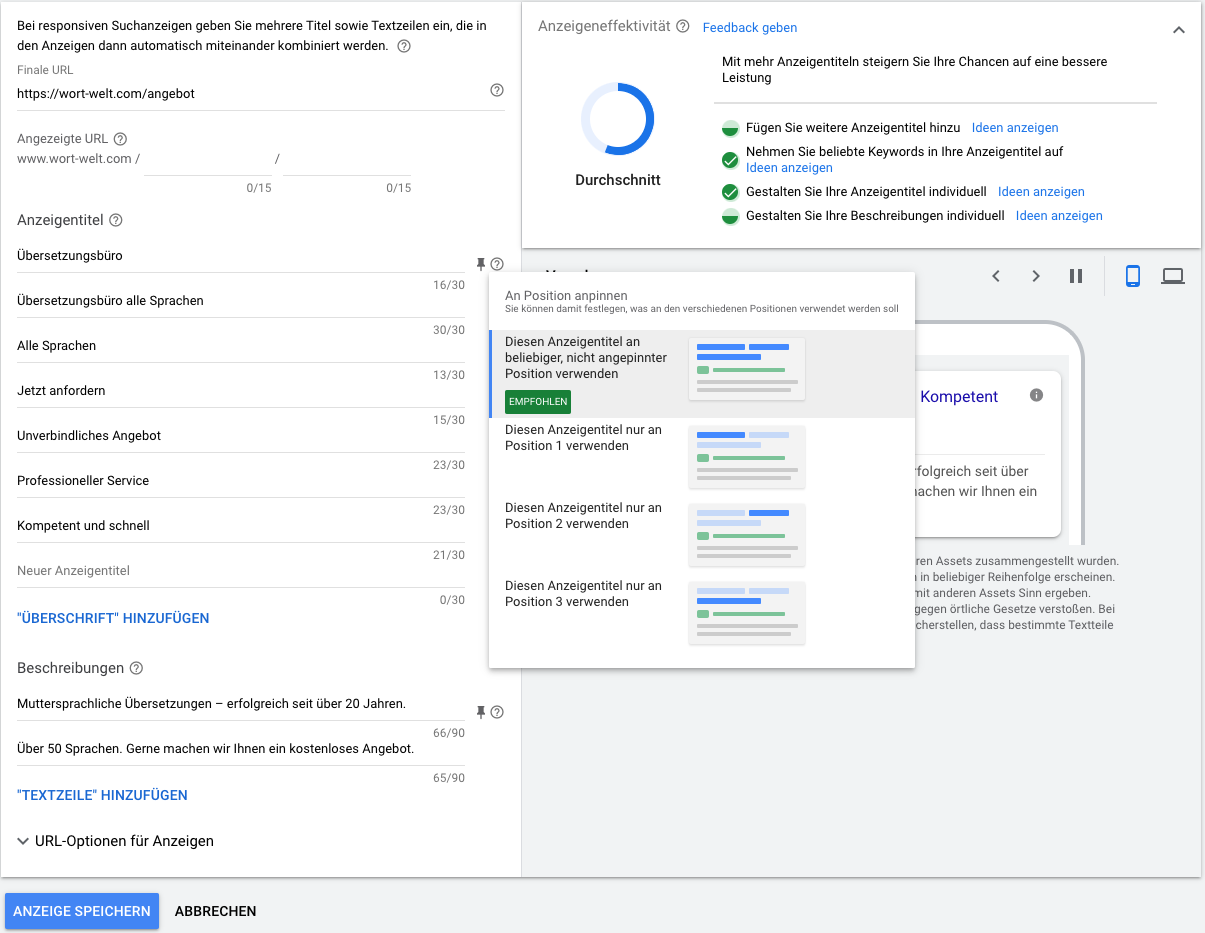
Task: Click Anzeige speichern button
Action: point(82,911)
